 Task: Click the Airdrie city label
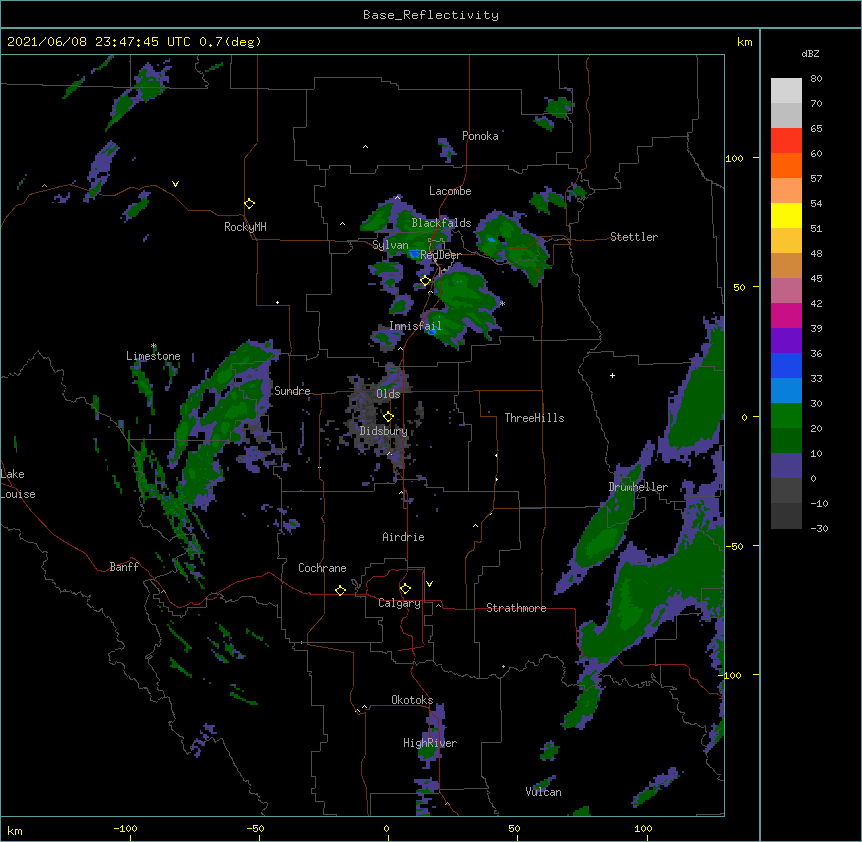pyautogui.click(x=404, y=537)
